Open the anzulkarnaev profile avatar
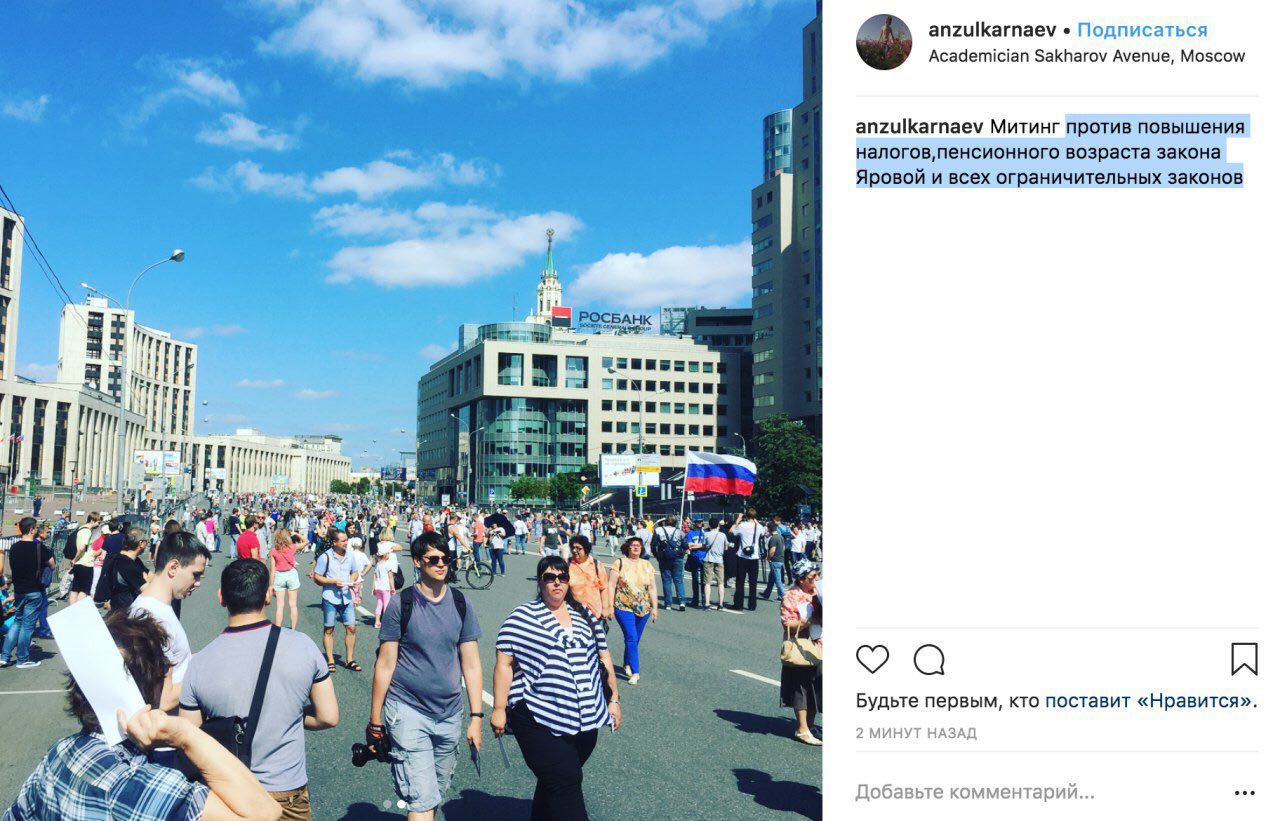 point(884,42)
